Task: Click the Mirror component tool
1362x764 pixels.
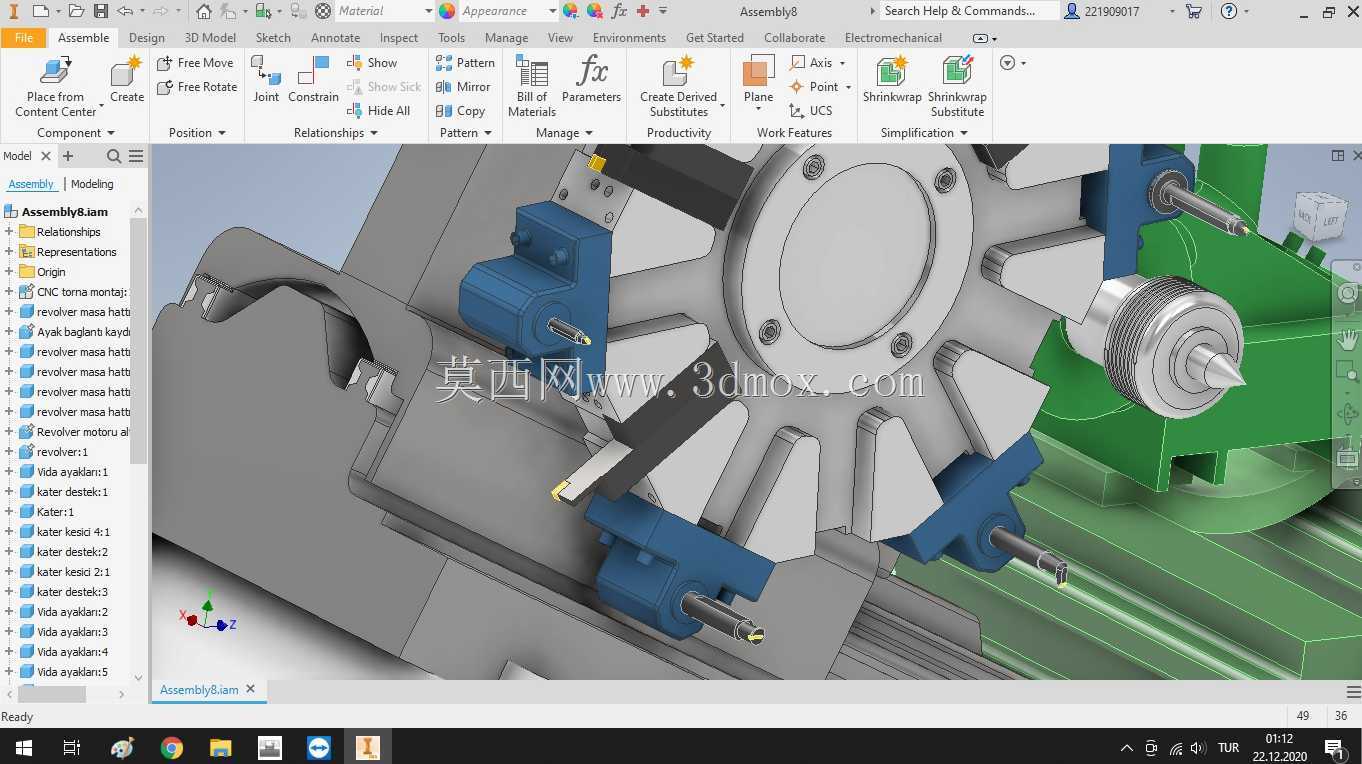Action: [x=463, y=87]
